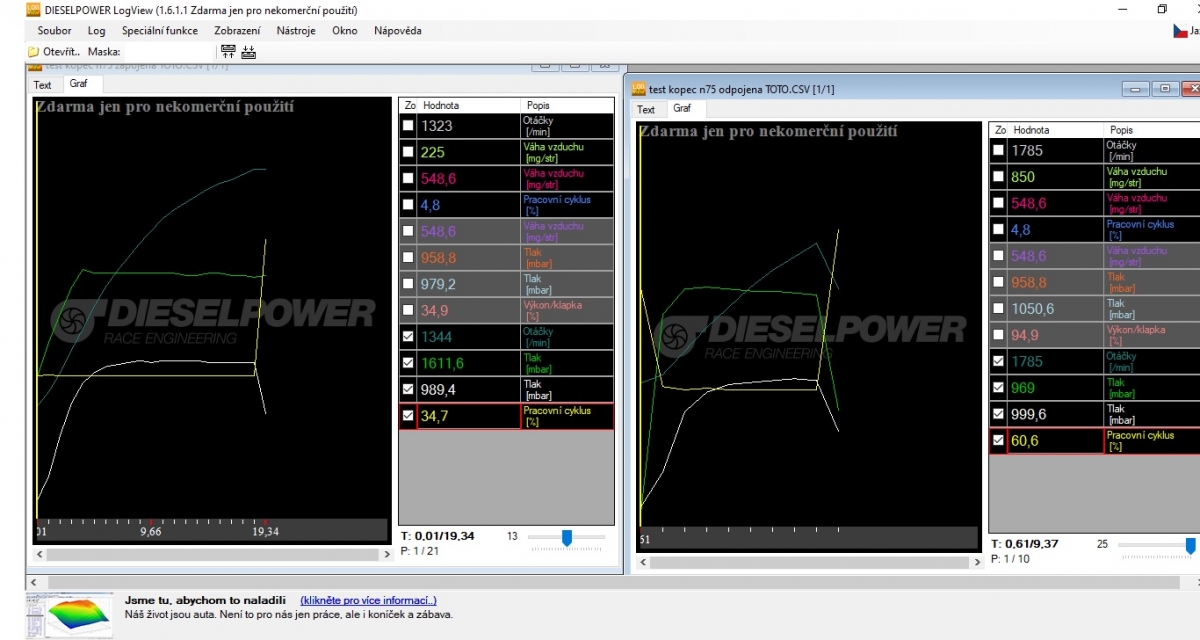Image resolution: width=1200 pixels, height=640 pixels.
Task: Click the arrows-down window arrangement toolbar icon
Action: coord(249,51)
